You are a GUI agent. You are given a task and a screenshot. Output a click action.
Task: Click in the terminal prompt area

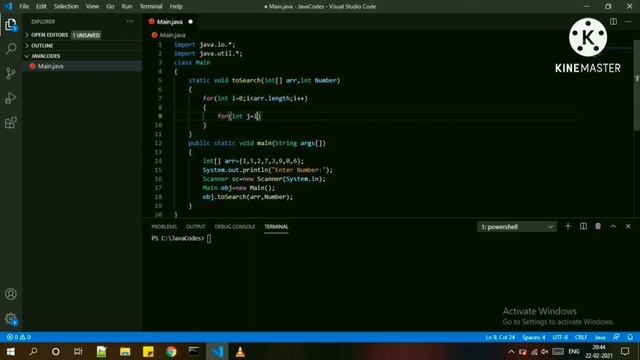coord(209,239)
